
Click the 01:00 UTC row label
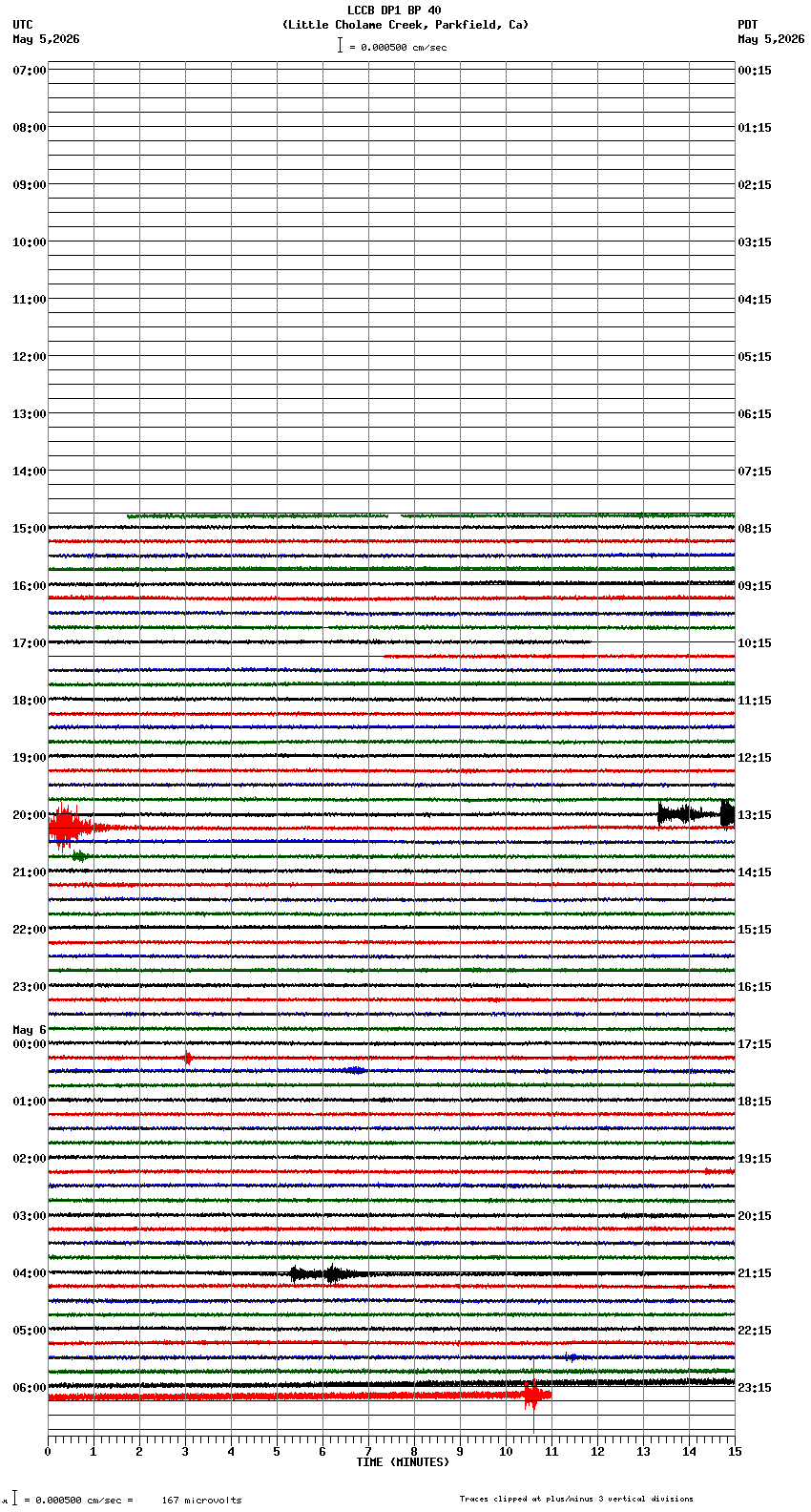[x=30, y=1102]
